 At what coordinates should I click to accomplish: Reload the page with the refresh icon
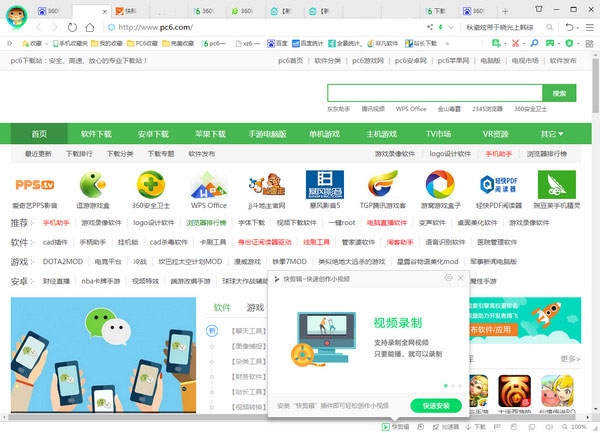(x=72, y=27)
